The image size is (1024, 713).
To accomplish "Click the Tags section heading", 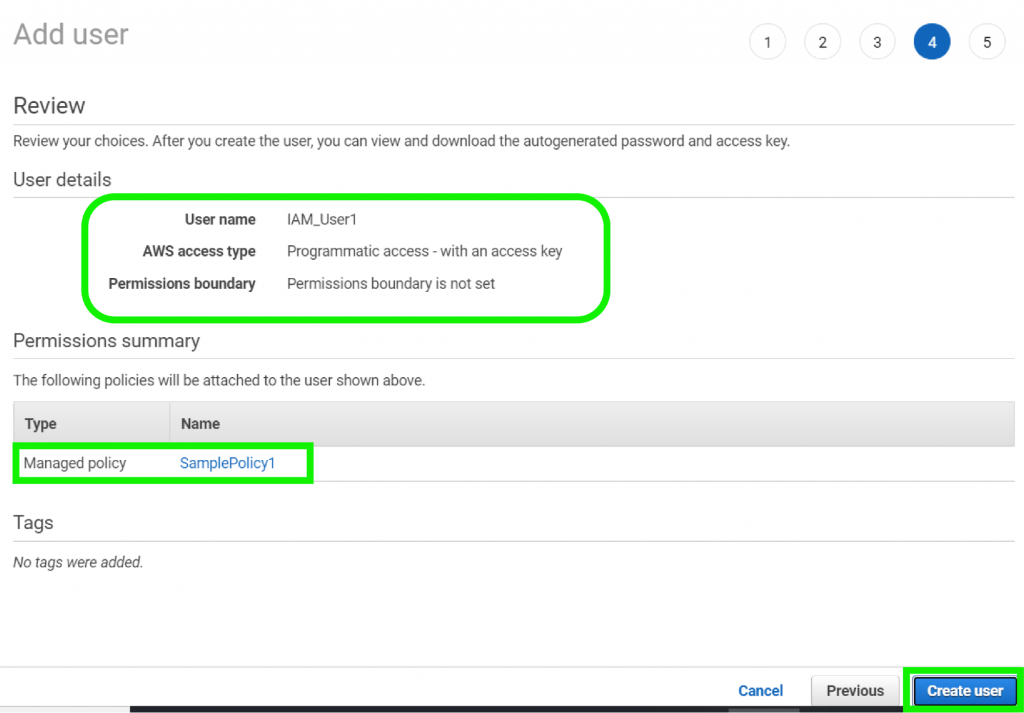I will click(x=33, y=523).
